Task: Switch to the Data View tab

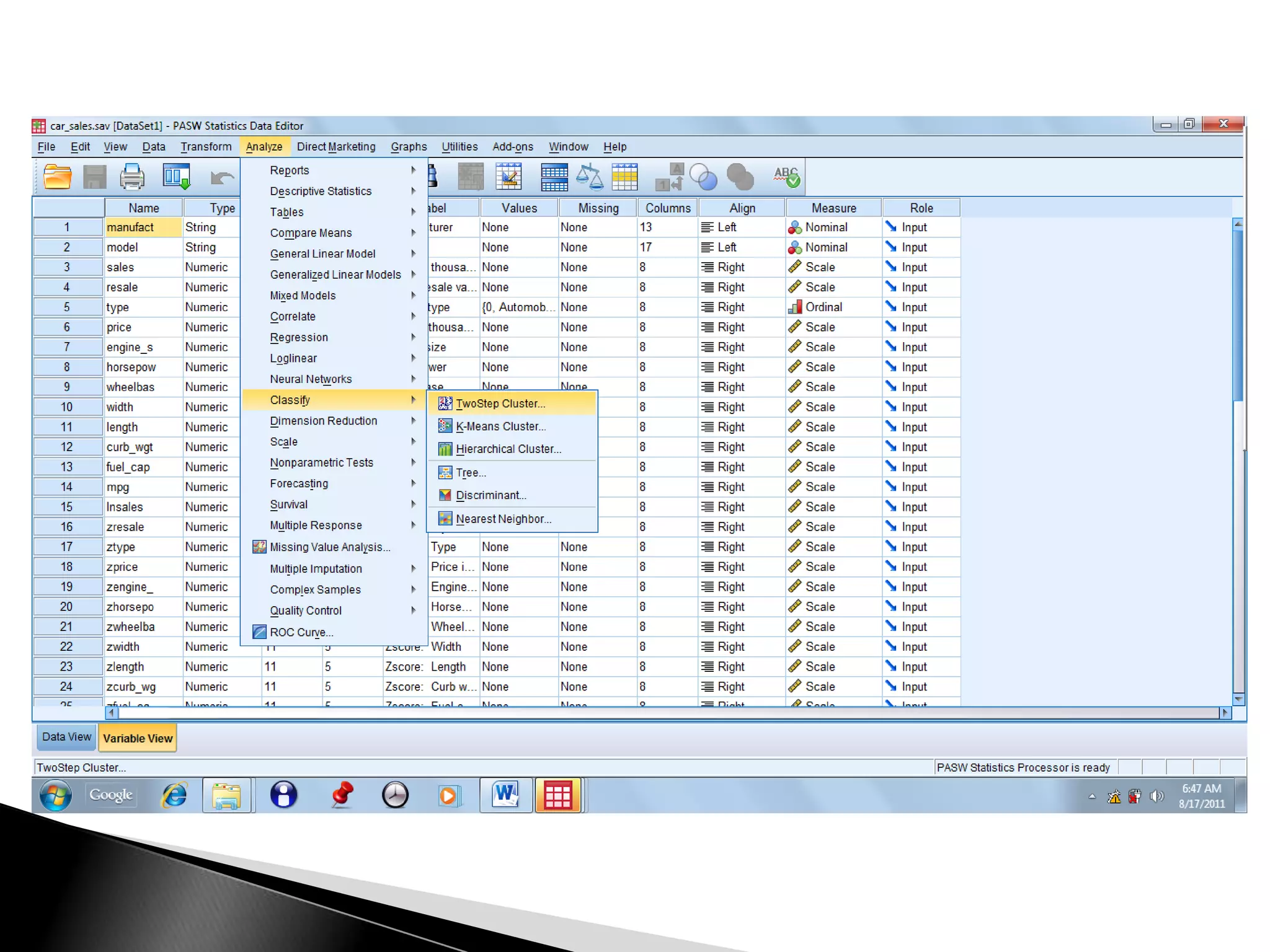Action: 66,738
